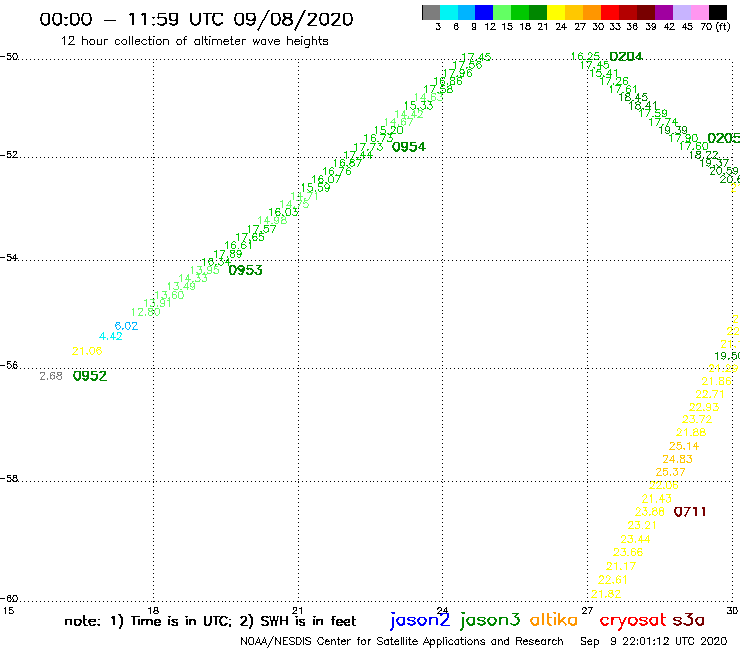Click the 18.22 wave height value
740x650 pixels.
coord(704,155)
